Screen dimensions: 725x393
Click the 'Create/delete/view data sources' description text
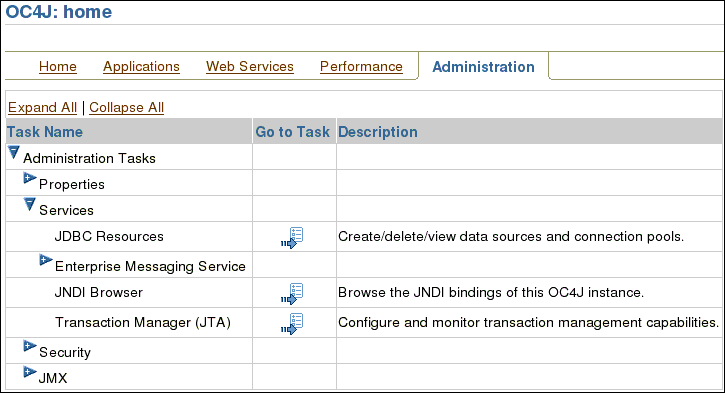coord(511,237)
